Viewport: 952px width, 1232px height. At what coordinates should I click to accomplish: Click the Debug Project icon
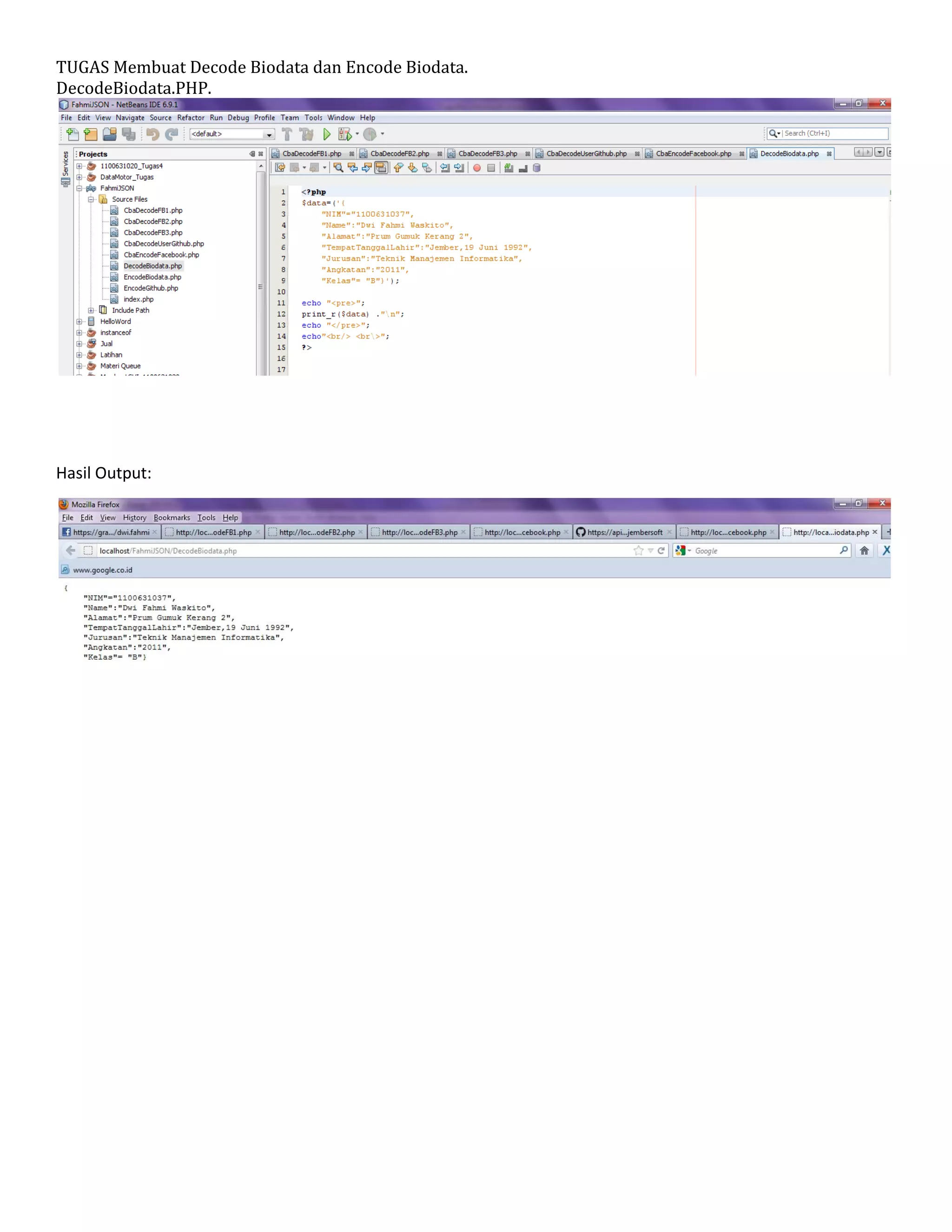344,134
